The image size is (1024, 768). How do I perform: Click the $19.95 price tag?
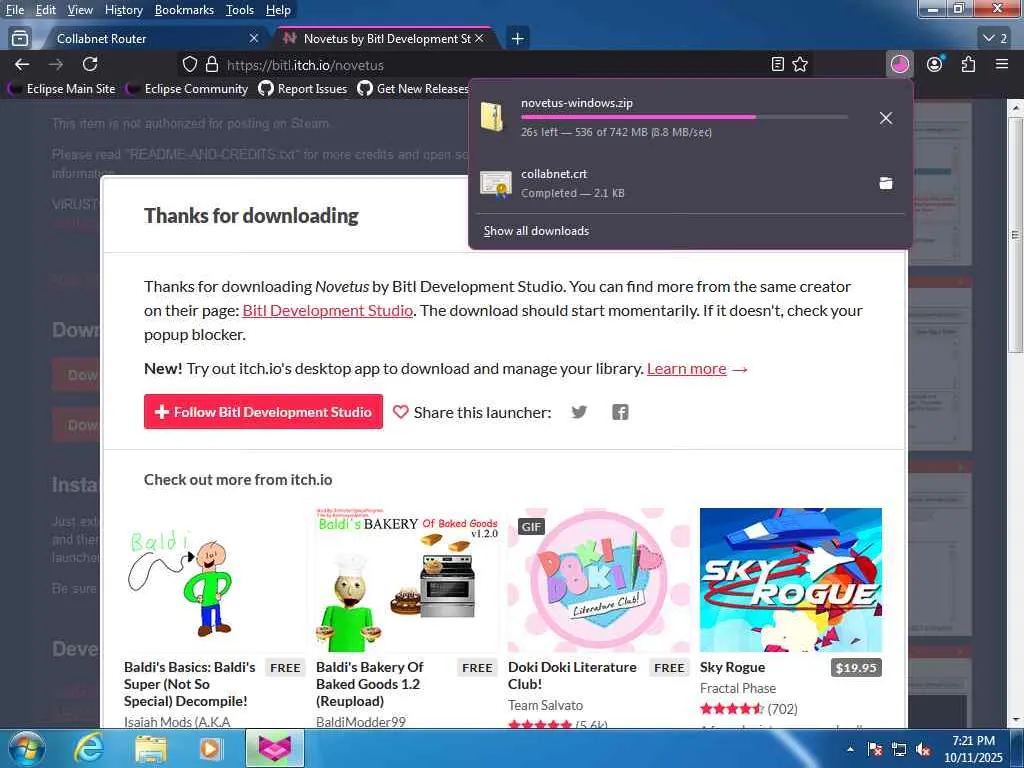coord(856,668)
